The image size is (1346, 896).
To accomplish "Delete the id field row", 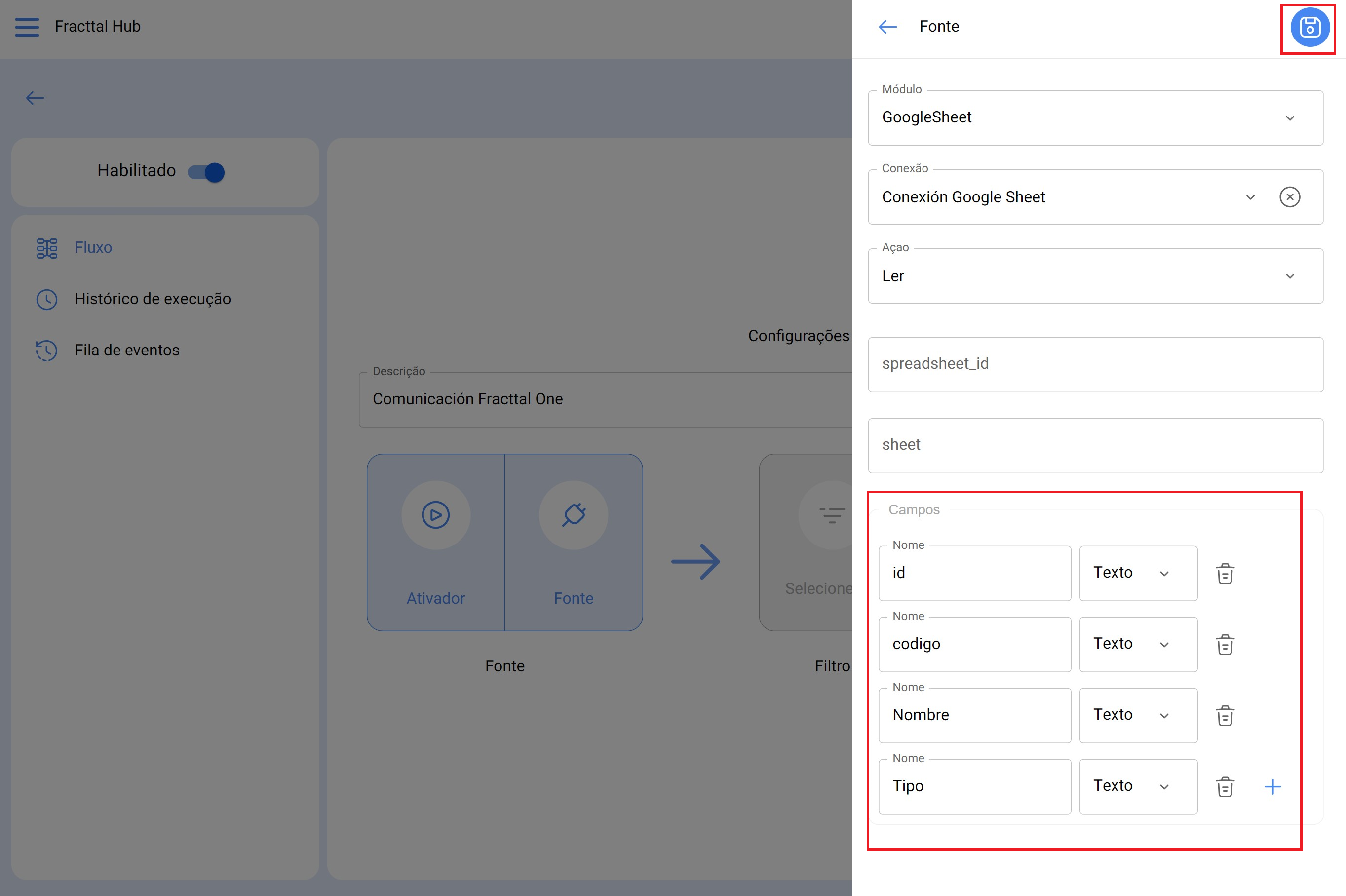I will [1225, 573].
